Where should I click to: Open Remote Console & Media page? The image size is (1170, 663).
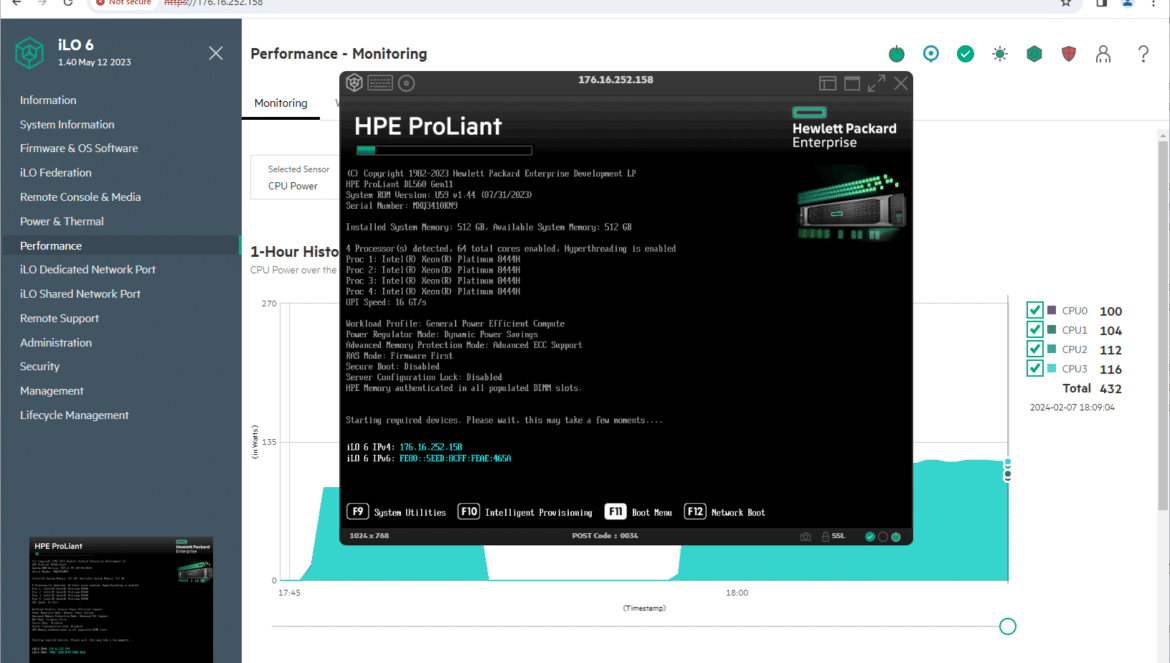point(81,197)
